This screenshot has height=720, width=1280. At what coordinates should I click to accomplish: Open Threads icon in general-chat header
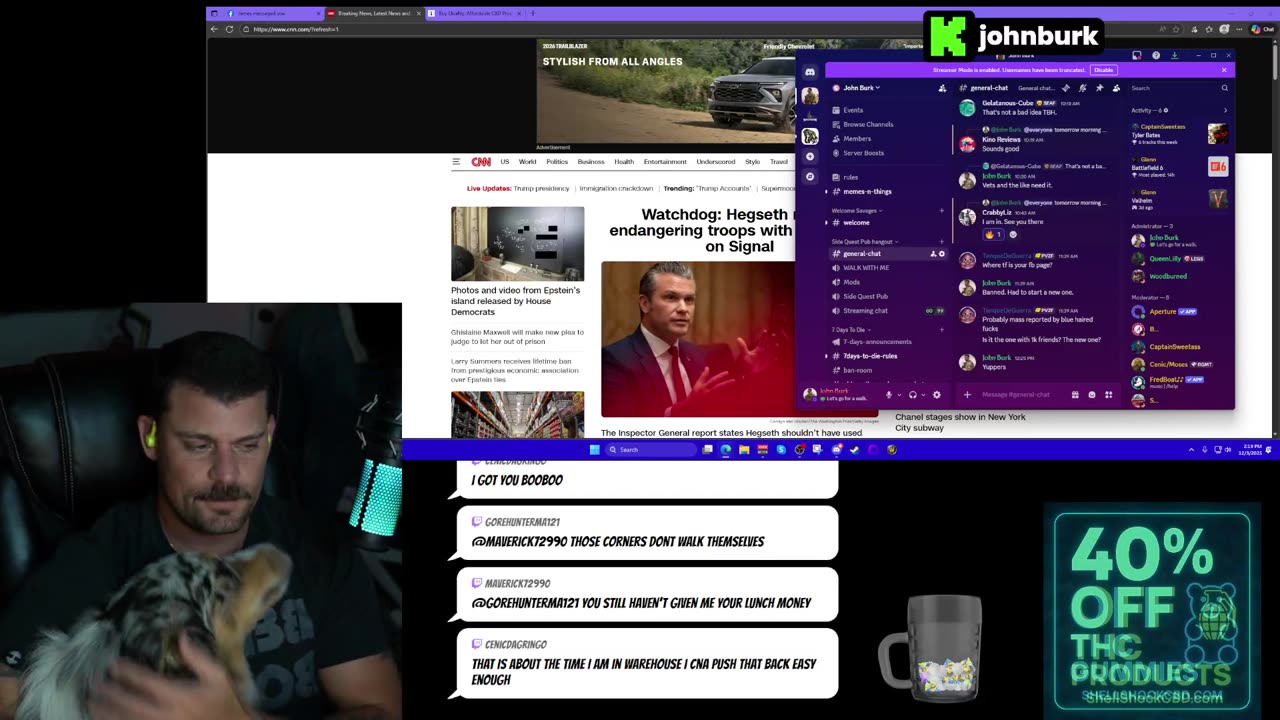point(1066,88)
